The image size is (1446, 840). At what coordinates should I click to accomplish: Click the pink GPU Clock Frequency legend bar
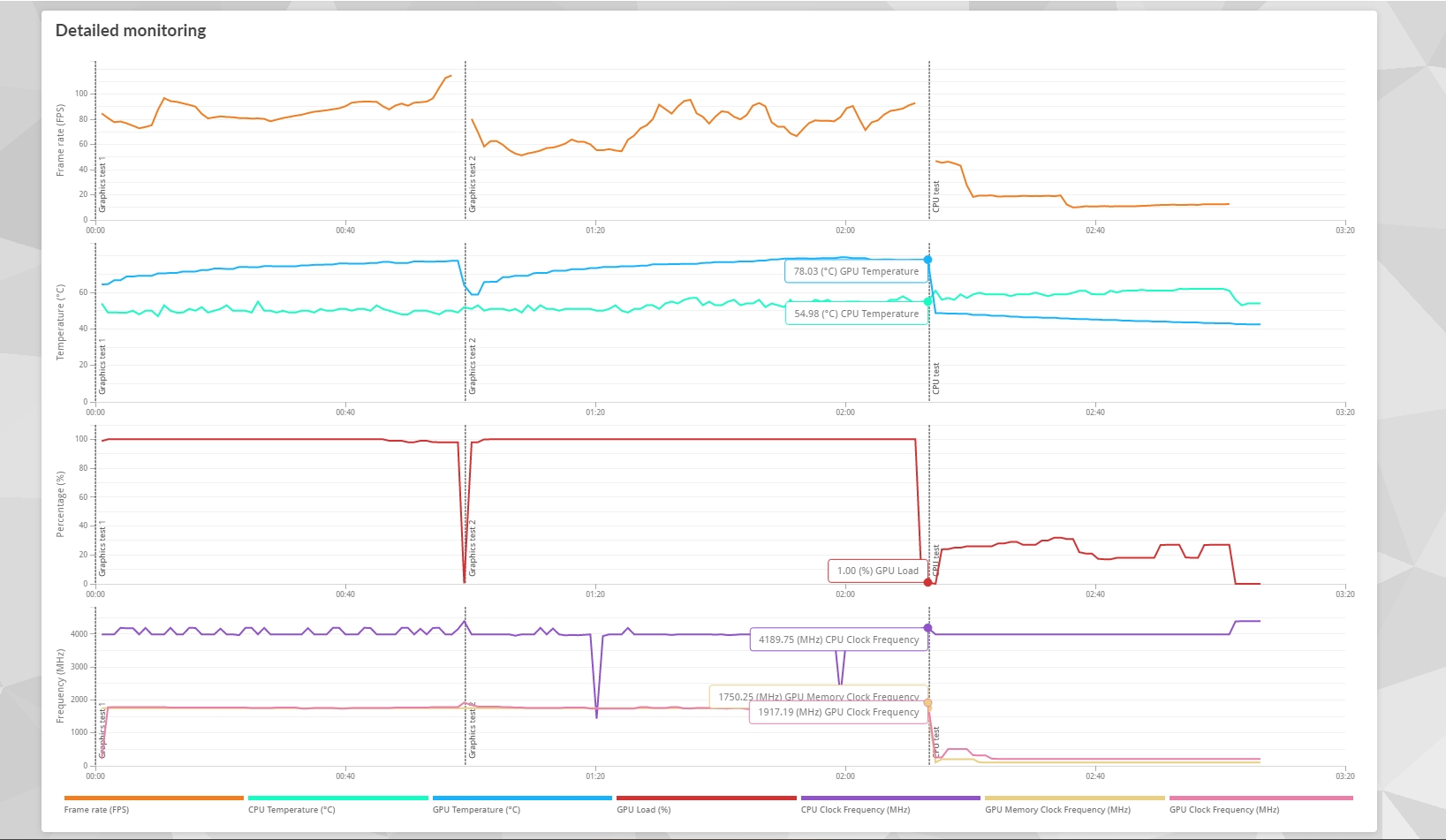click(1261, 798)
